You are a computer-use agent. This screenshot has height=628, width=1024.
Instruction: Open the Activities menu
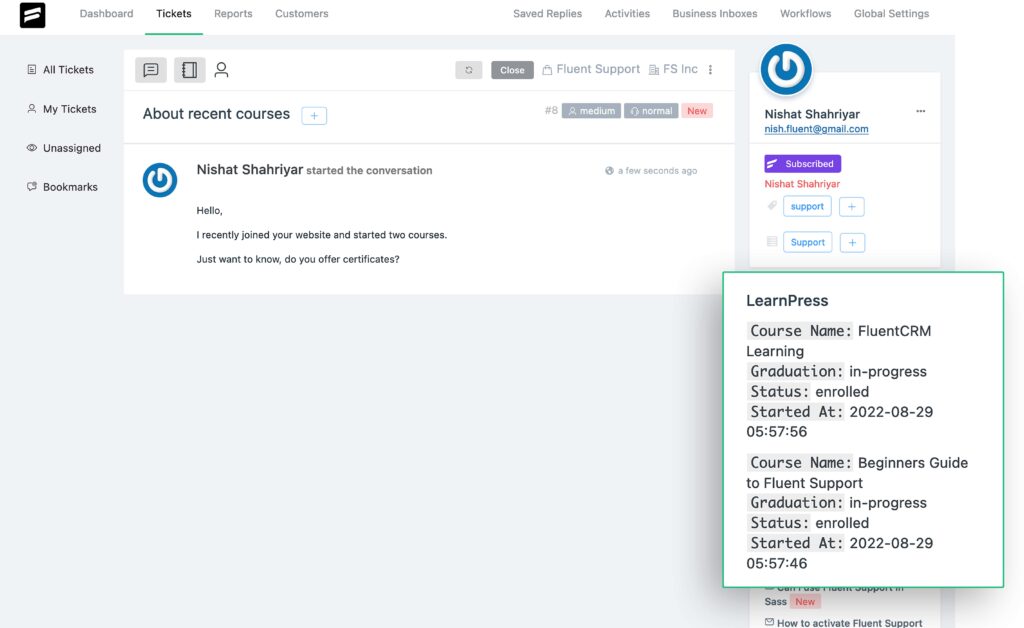pyautogui.click(x=627, y=14)
